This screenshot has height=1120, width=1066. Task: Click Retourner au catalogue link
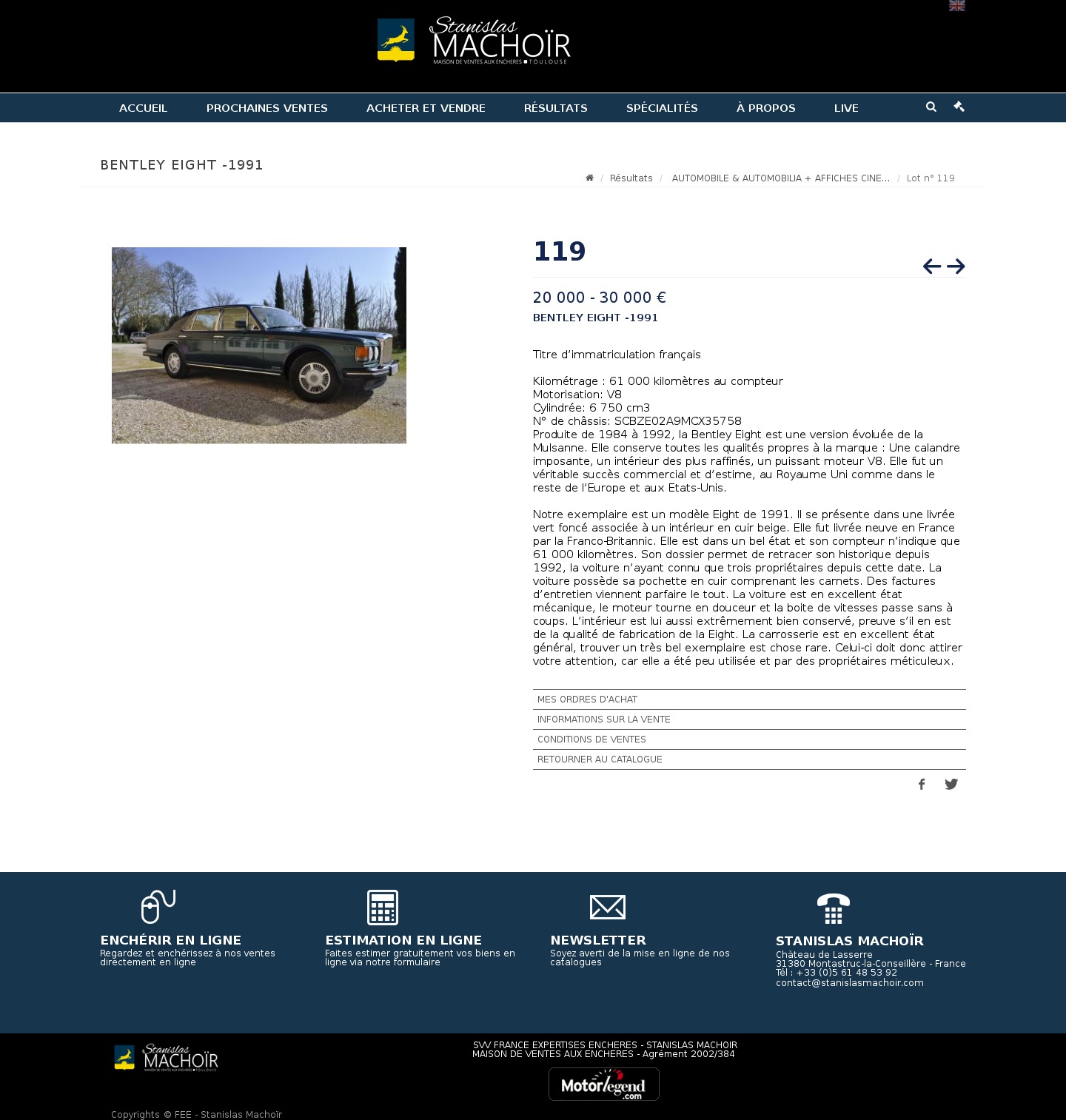[749, 759]
